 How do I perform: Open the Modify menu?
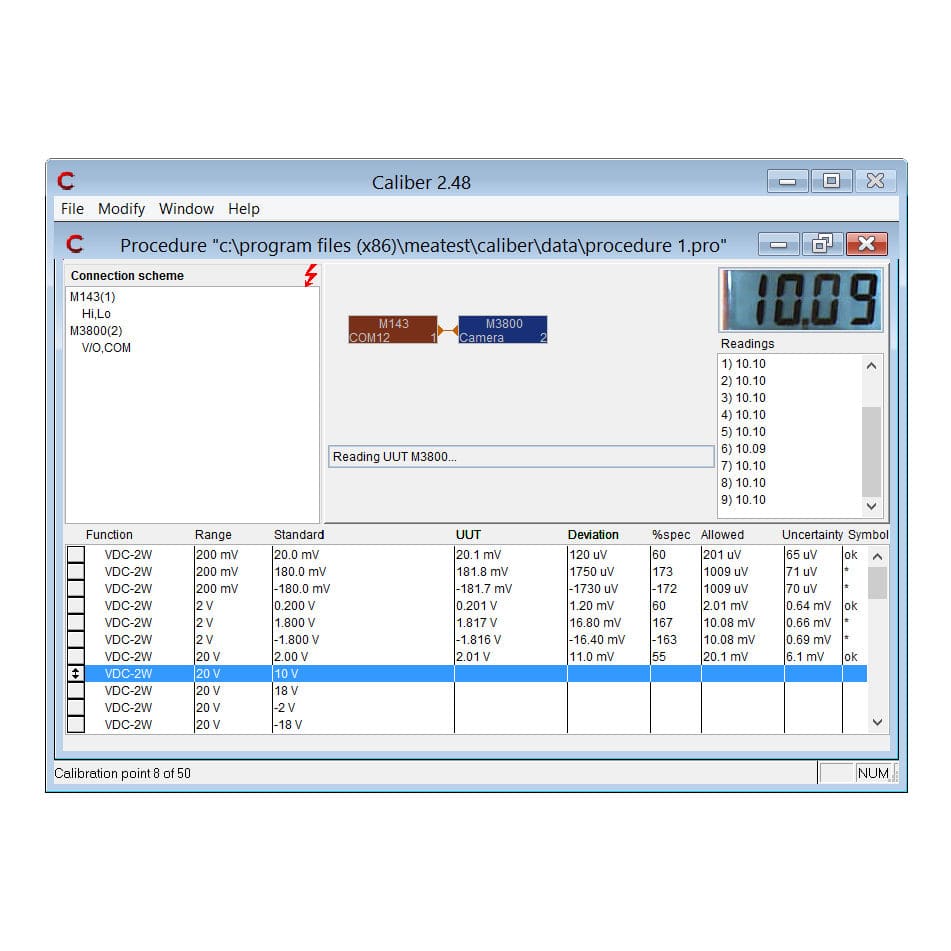121,209
